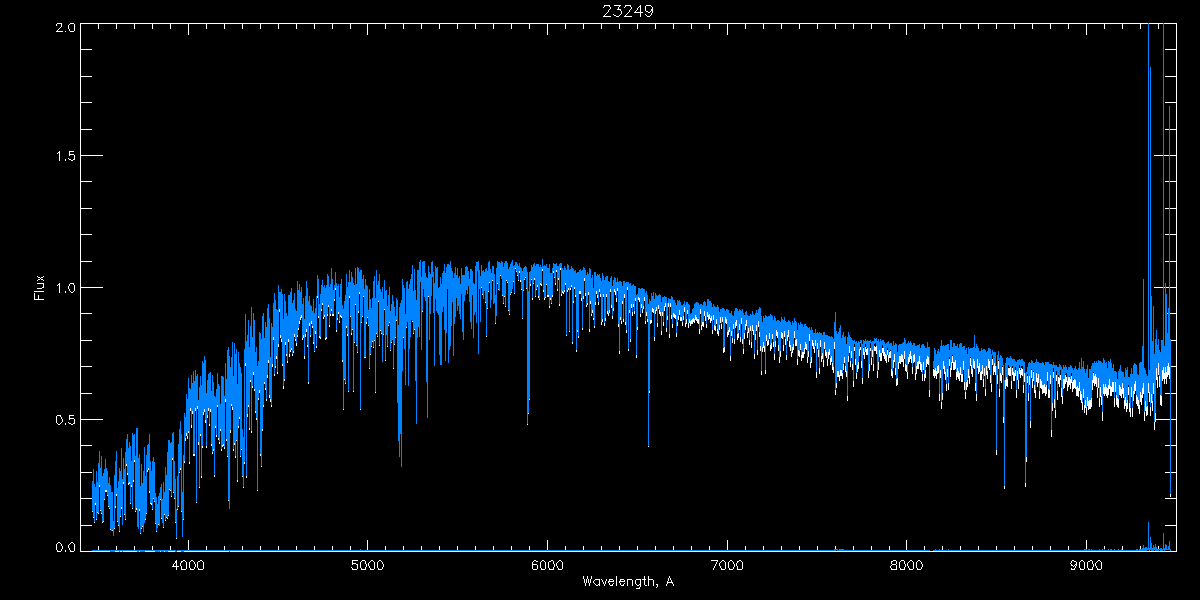Pick the absorption line bottom near 6560 Å
Screen dimensions: 1200x600
tap(648, 443)
